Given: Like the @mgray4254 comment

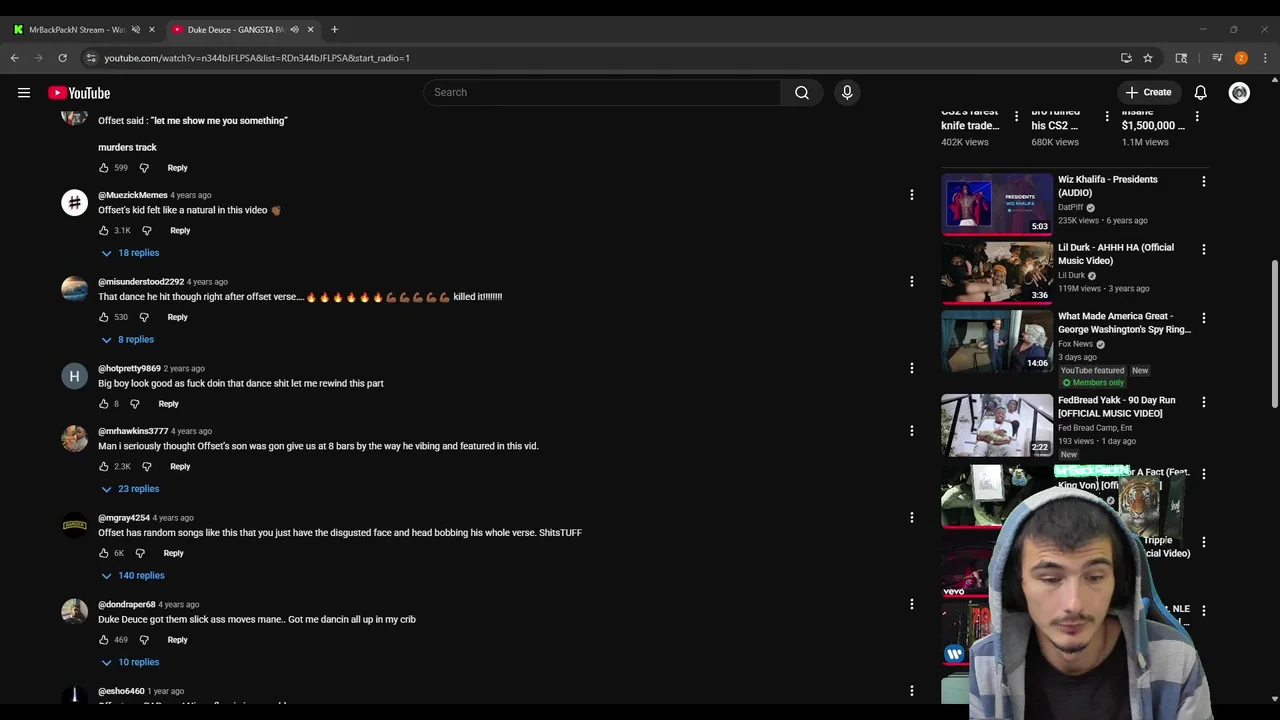Looking at the screenshot, I should pyautogui.click(x=104, y=553).
